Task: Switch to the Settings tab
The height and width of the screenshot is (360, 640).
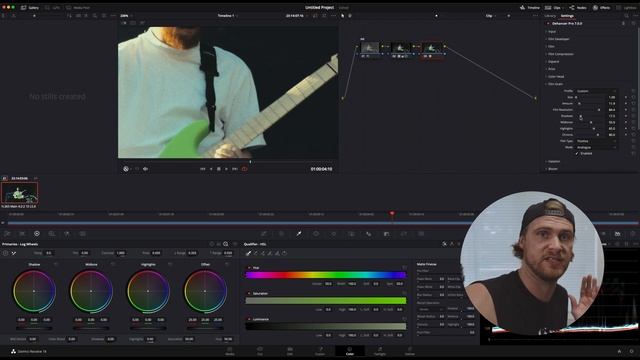Action: click(x=567, y=16)
